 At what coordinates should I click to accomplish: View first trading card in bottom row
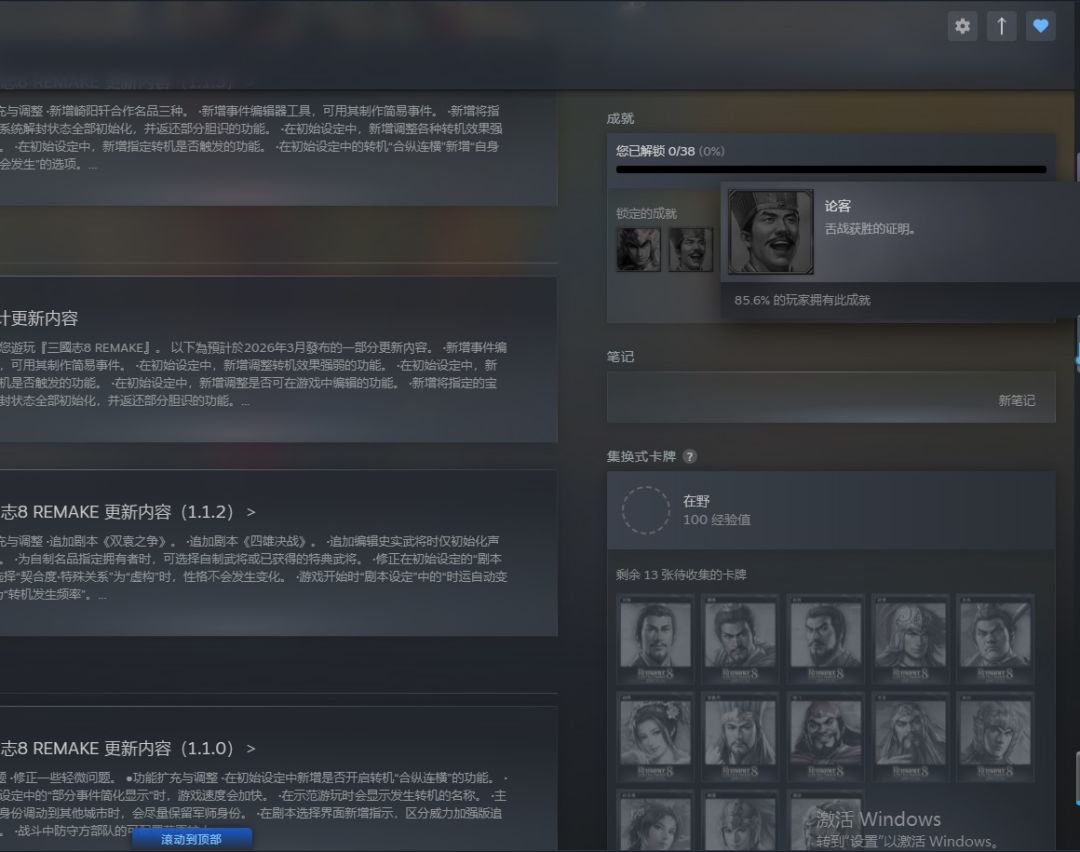[655, 821]
